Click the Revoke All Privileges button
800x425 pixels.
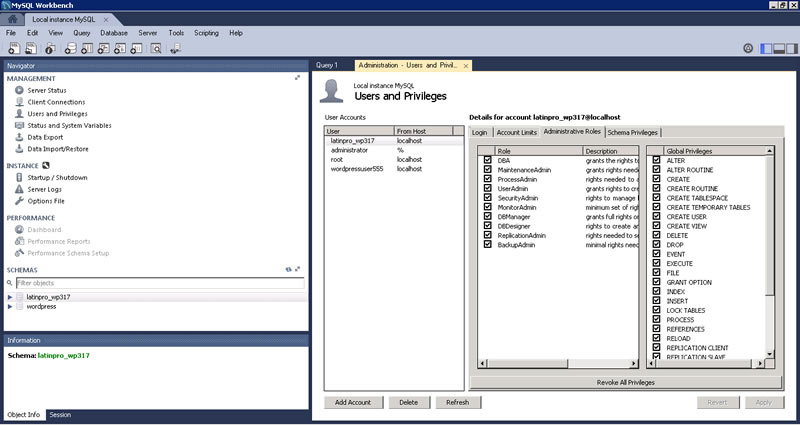tap(626, 382)
